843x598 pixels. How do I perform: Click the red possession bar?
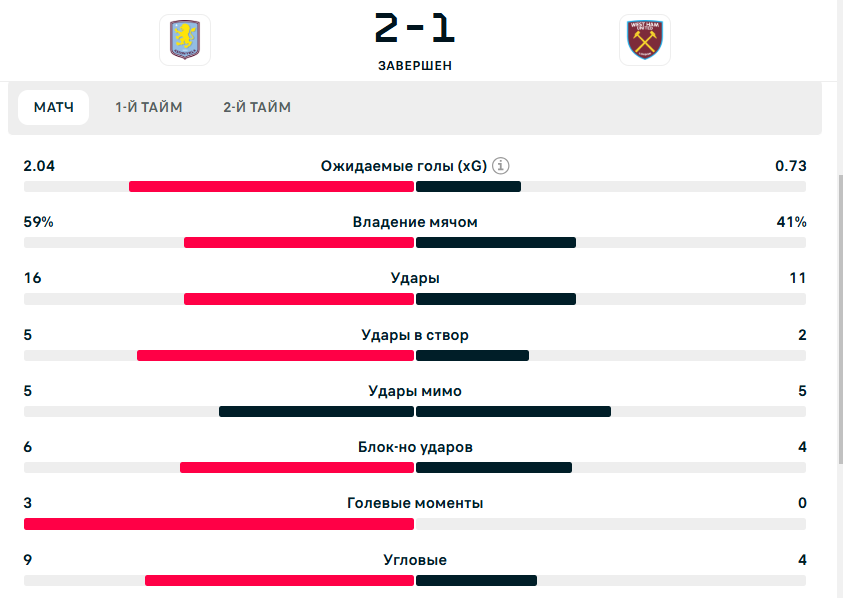pos(299,243)
